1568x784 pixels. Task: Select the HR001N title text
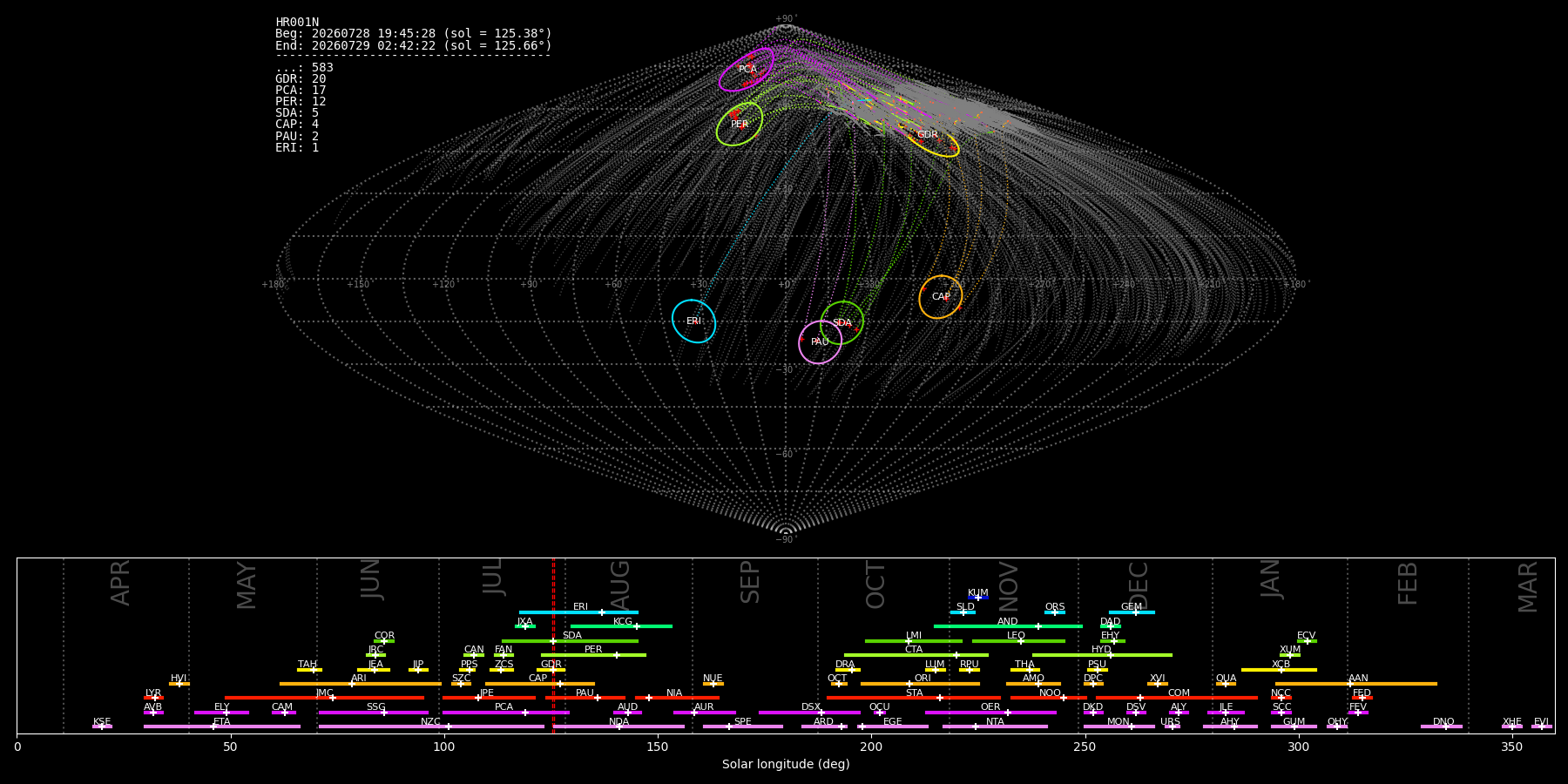point(297,23)
